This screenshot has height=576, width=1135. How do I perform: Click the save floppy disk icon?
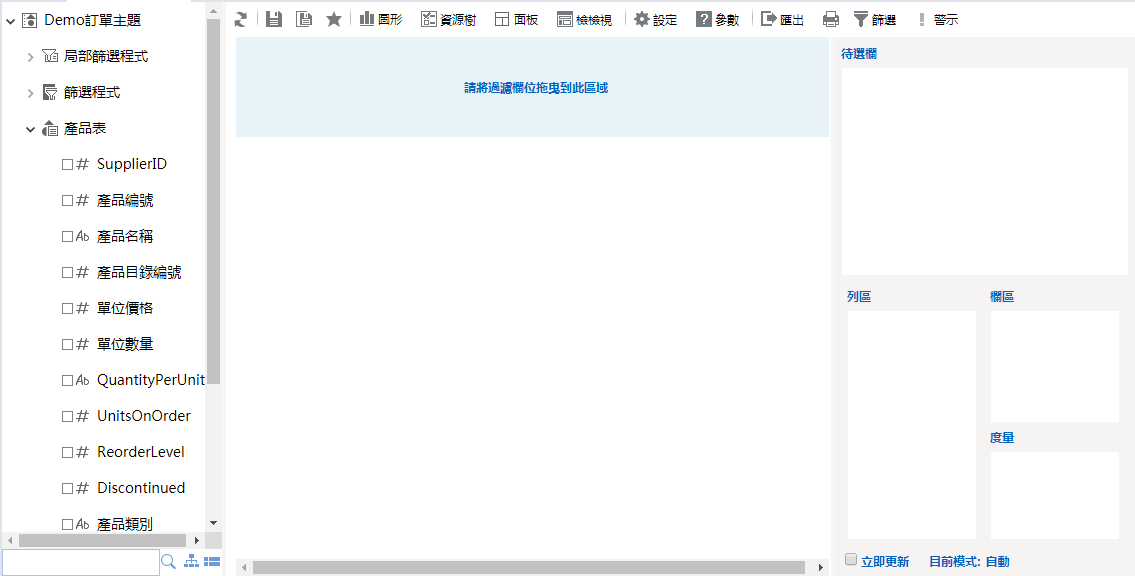(273, 19)
